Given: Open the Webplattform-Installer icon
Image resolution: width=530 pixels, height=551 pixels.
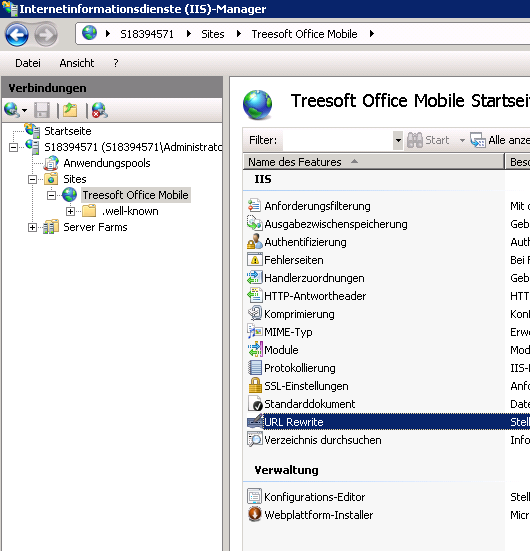Looking at the screenshot, I should click(x=254, y=514).
